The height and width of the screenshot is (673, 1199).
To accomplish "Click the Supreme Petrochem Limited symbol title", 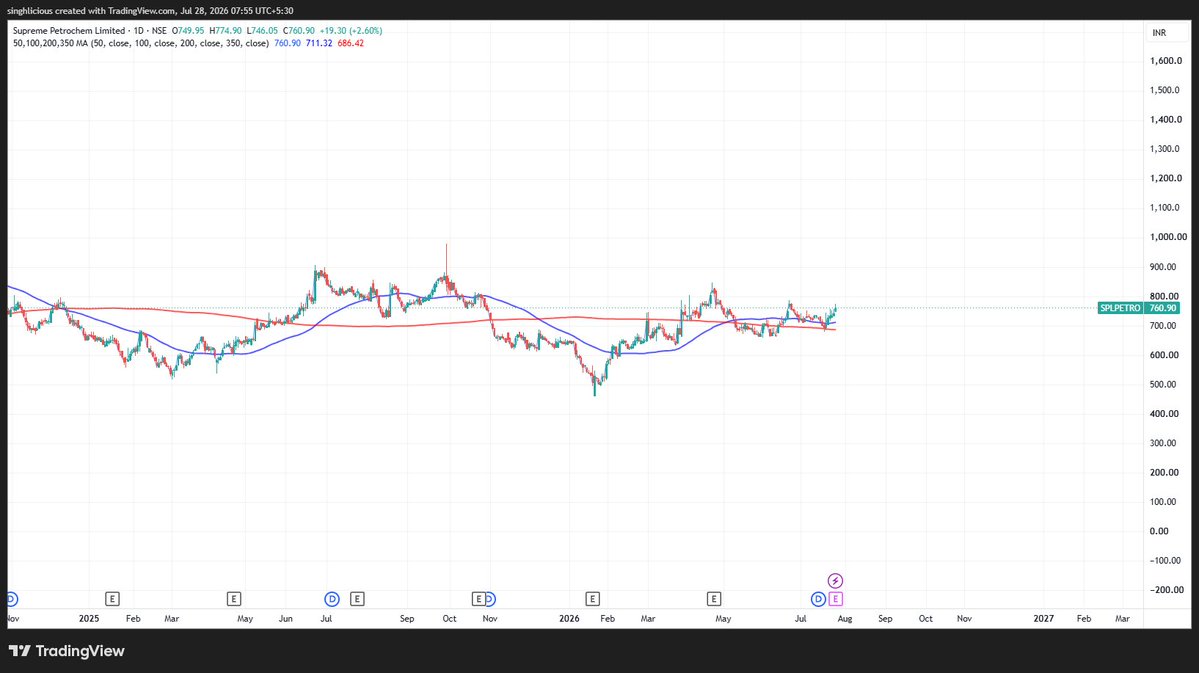I will point(69,31).
